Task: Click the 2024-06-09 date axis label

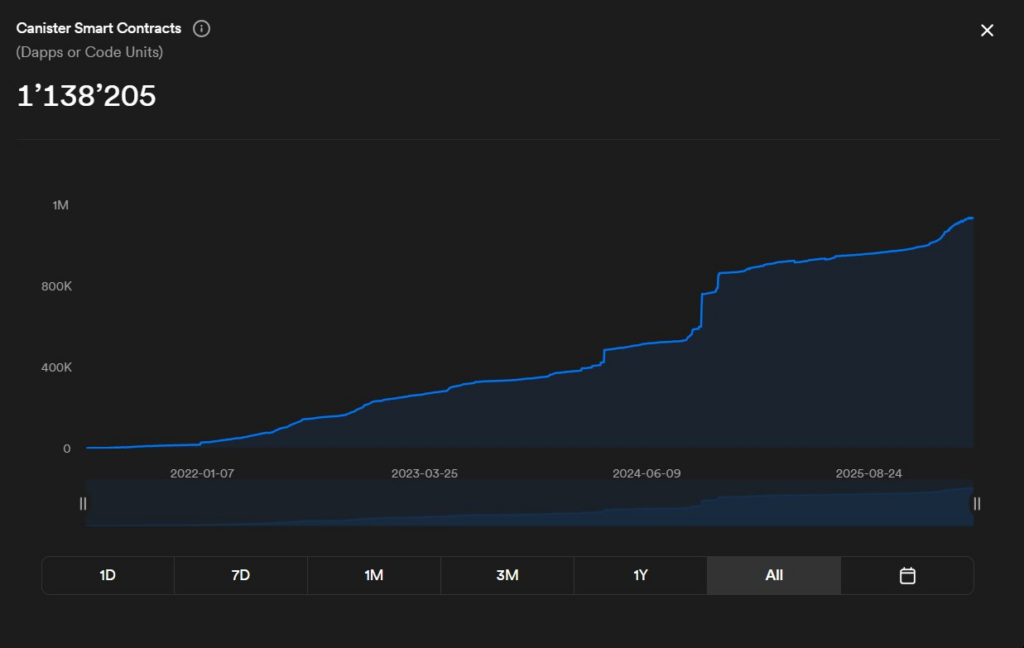Action: [x=646, y=473]
